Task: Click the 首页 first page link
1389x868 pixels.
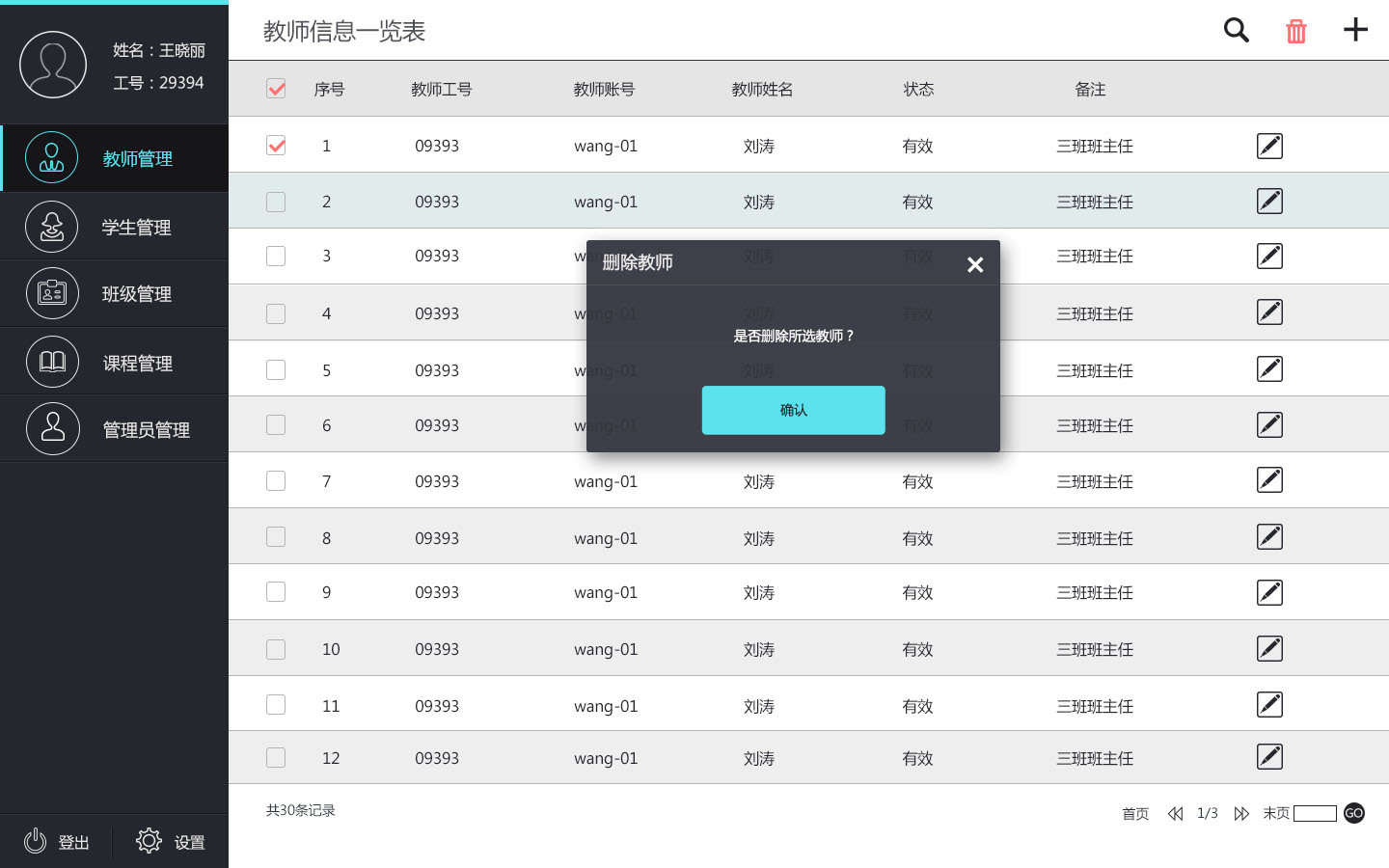Action: click(x=1135, y=814)
